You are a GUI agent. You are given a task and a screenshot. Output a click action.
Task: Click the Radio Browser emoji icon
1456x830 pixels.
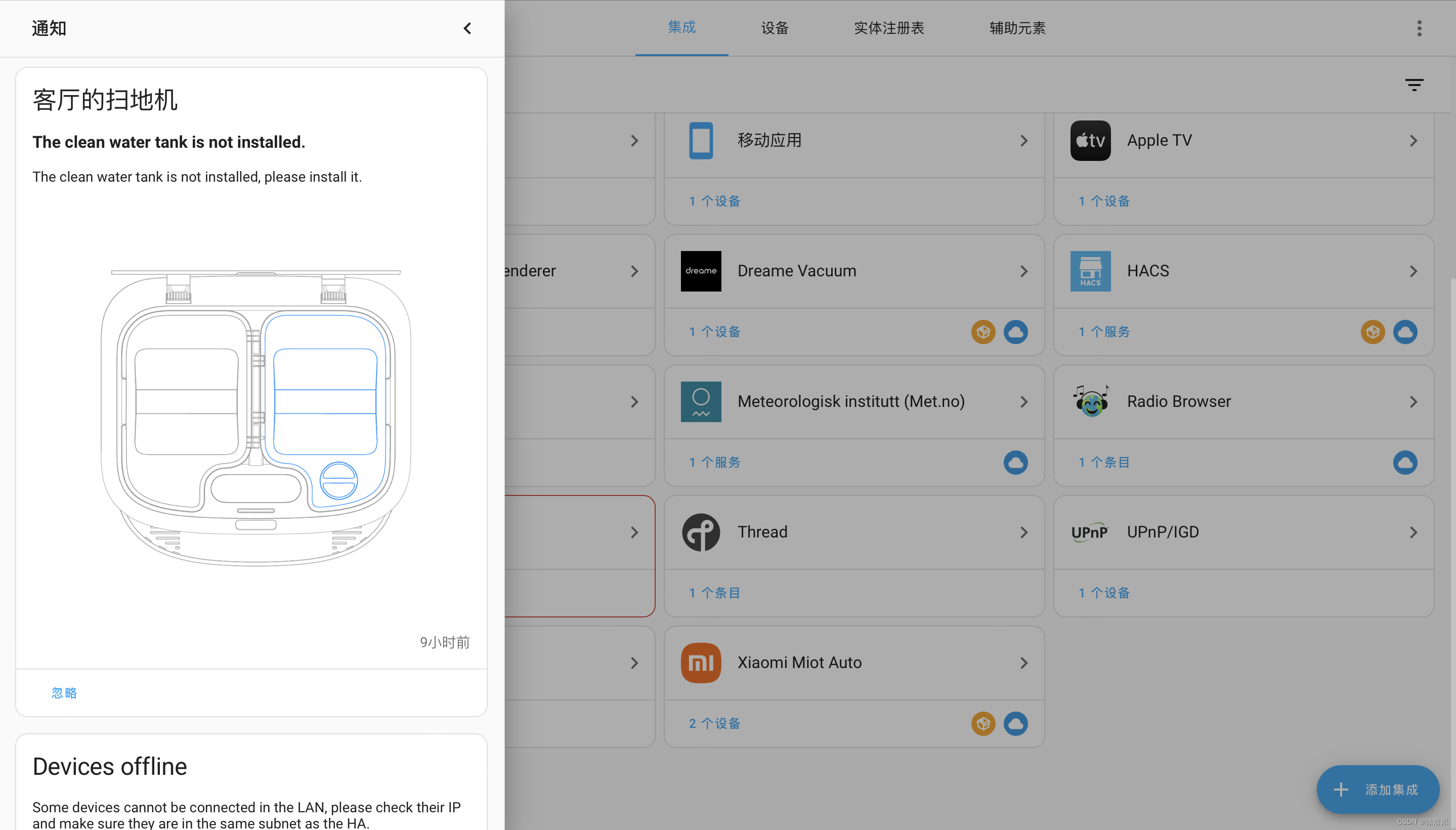(x=1090, y=401)
